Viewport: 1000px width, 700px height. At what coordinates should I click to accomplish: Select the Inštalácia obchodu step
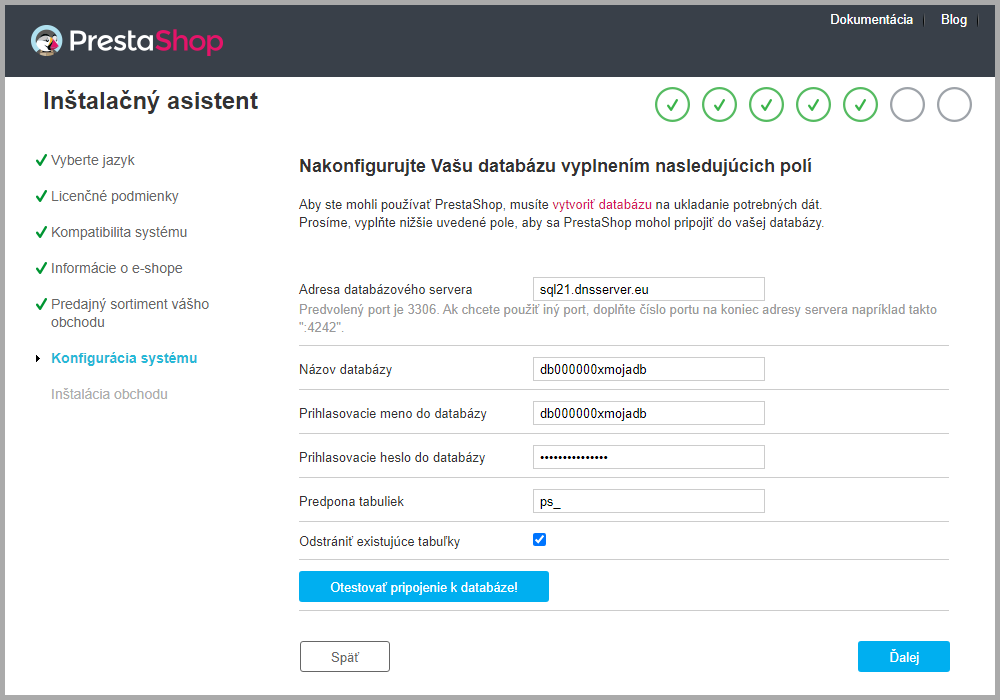tap(109, 394)
